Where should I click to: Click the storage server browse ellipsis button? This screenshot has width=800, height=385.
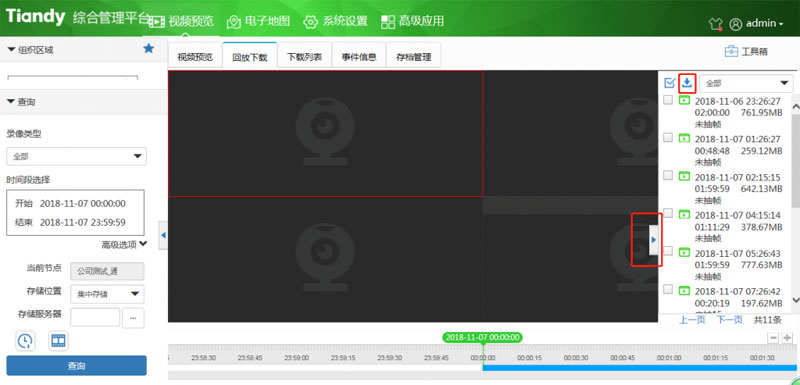[x=133, y=318]
